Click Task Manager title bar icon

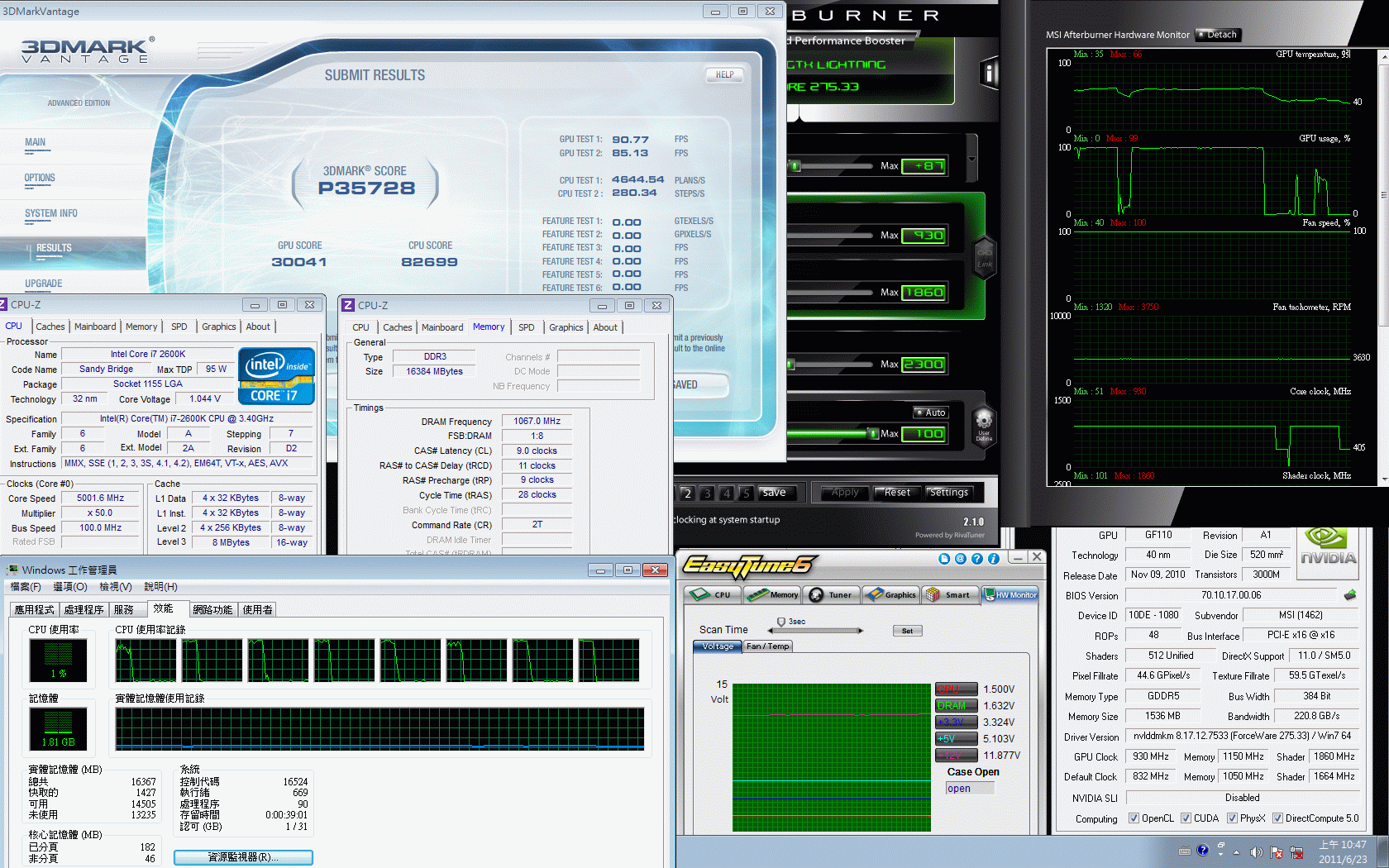(12, 570)
